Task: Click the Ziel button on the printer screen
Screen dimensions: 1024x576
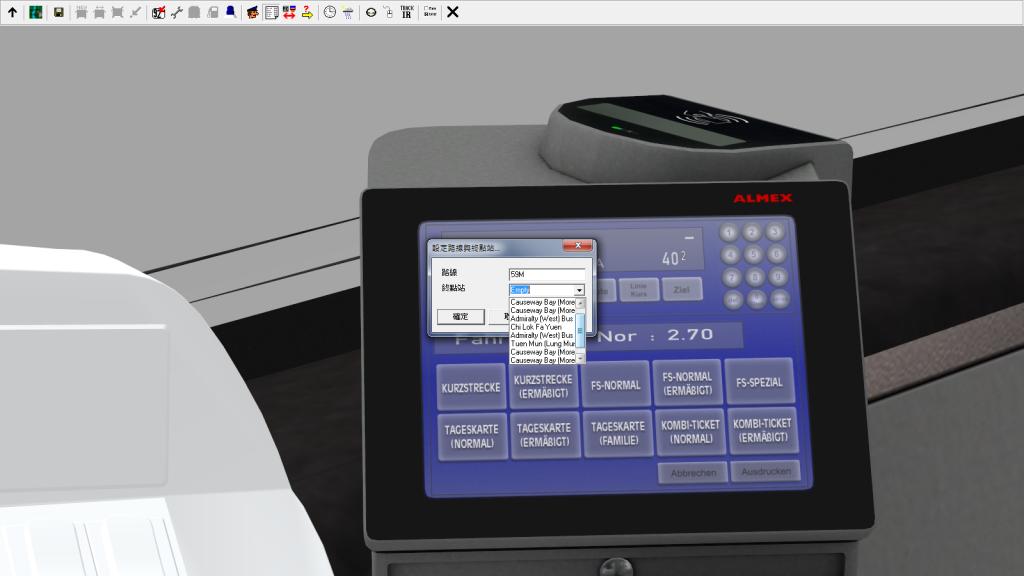Action: pyautogui.click(x=681, y=289)
